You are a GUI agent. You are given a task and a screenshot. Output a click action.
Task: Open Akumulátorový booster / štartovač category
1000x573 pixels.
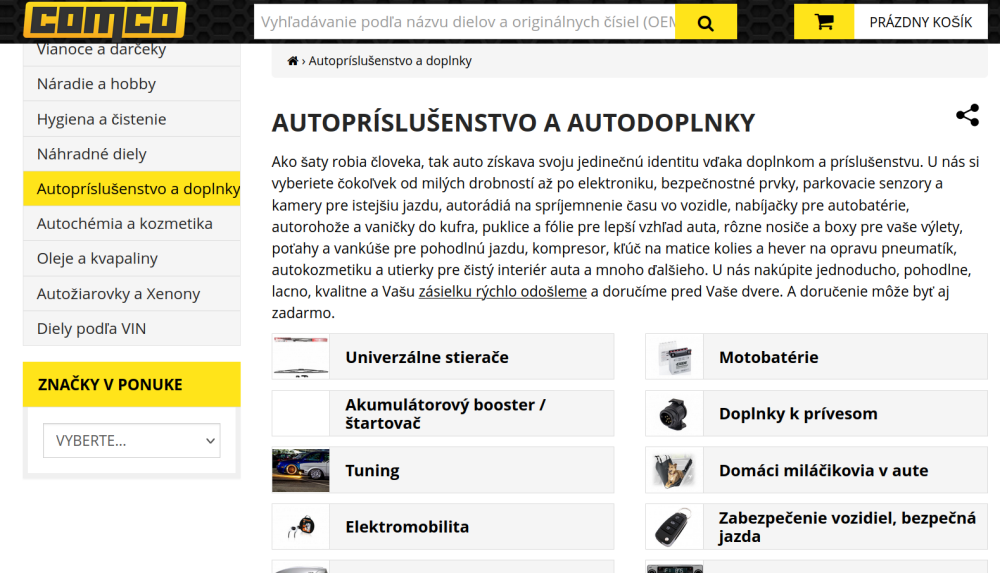click(x=443, y=413)
